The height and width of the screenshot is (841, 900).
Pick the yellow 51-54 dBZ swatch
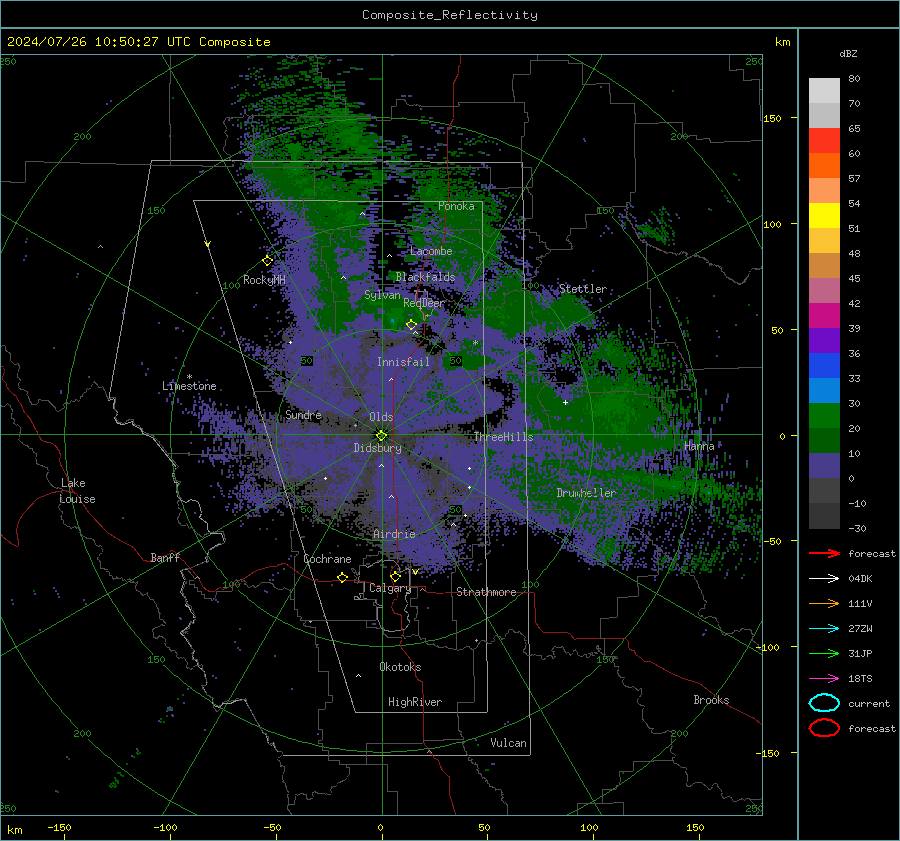824,216
